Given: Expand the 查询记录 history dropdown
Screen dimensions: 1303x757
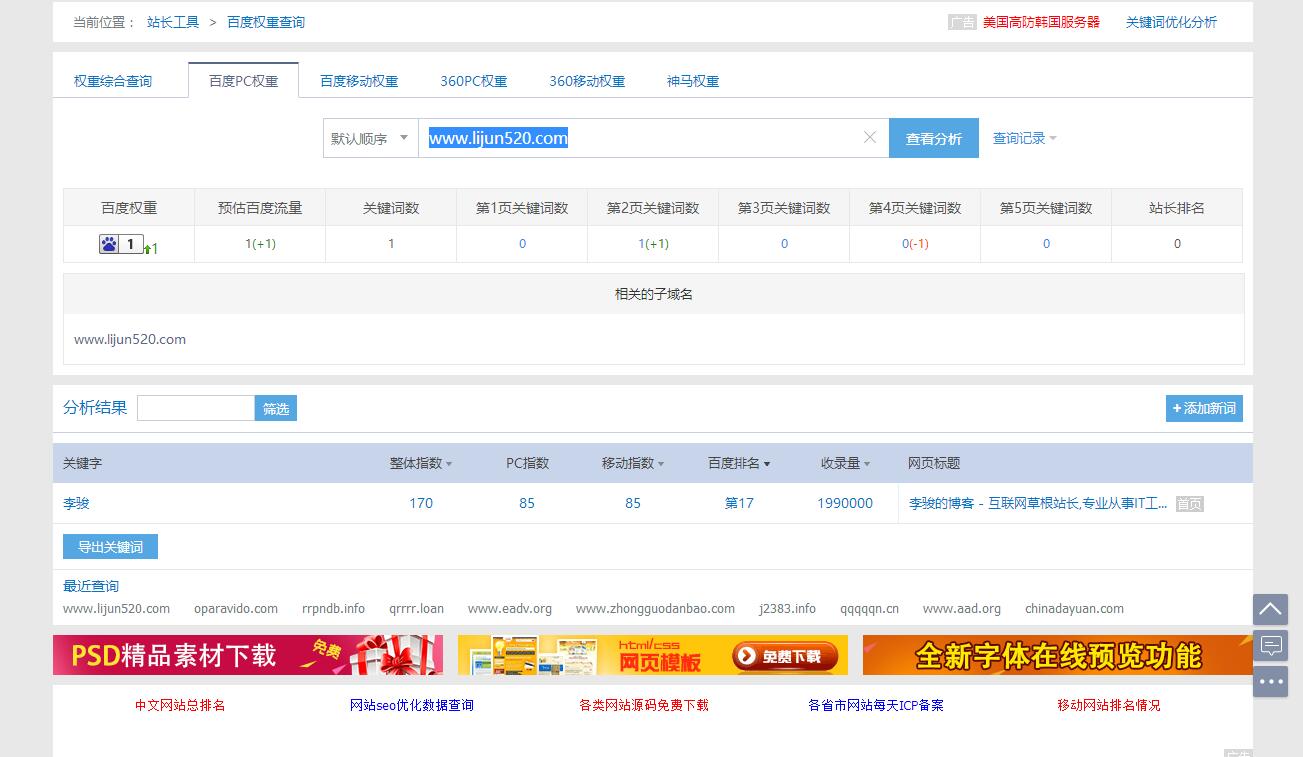Looking at the screenshot, I should coord(1024,138).
